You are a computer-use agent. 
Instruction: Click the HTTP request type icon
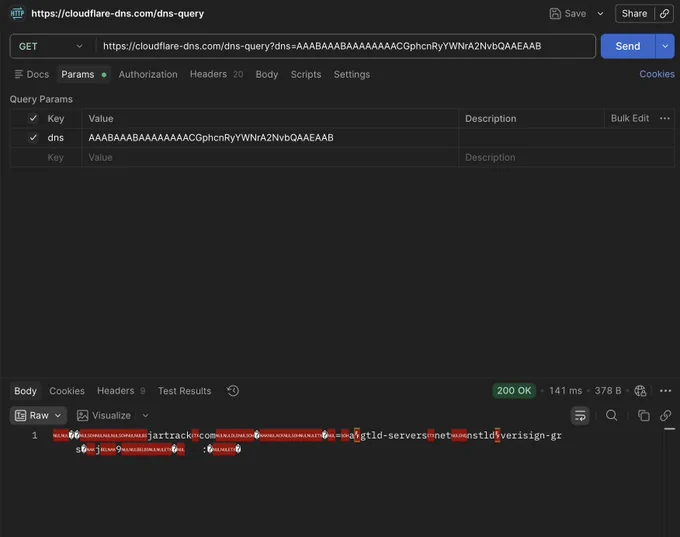click(x=17, y=13)
